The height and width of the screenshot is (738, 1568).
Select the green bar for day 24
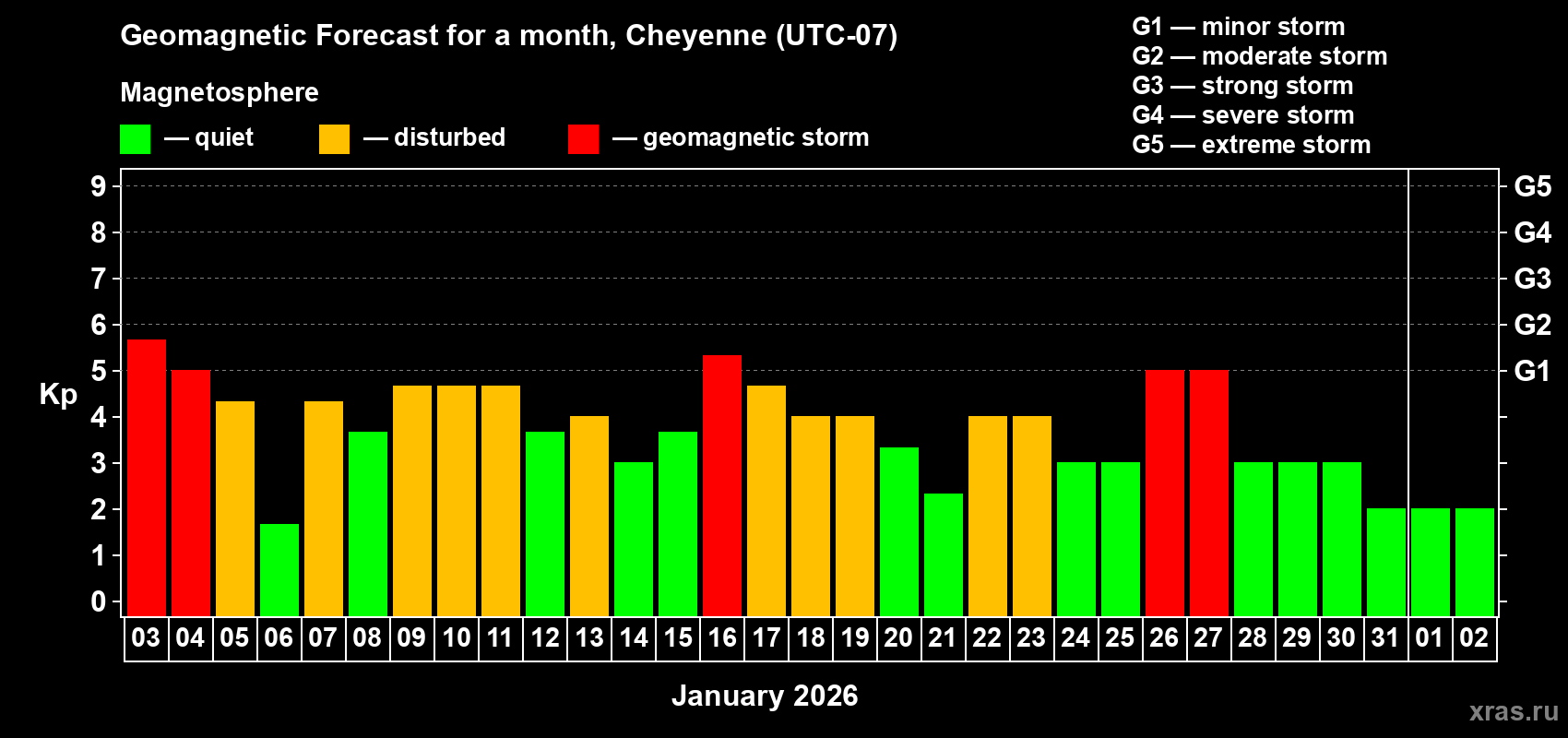[1076, 540]
